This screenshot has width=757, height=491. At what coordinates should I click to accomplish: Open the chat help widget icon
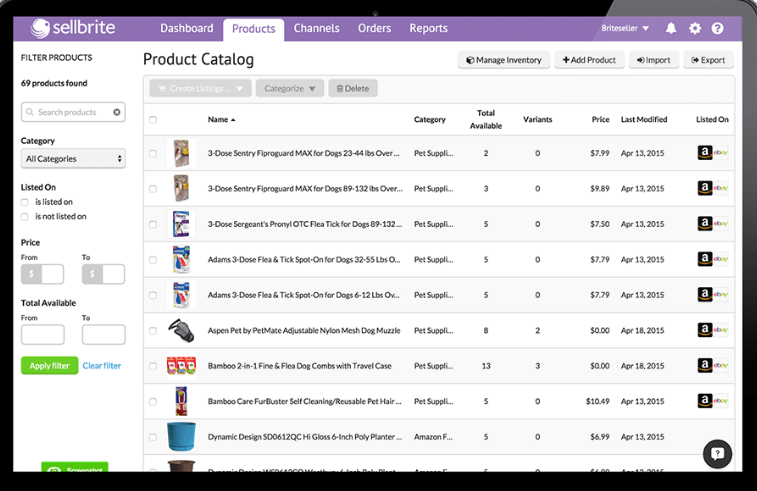pyautogui.click(x=717, y=453)
